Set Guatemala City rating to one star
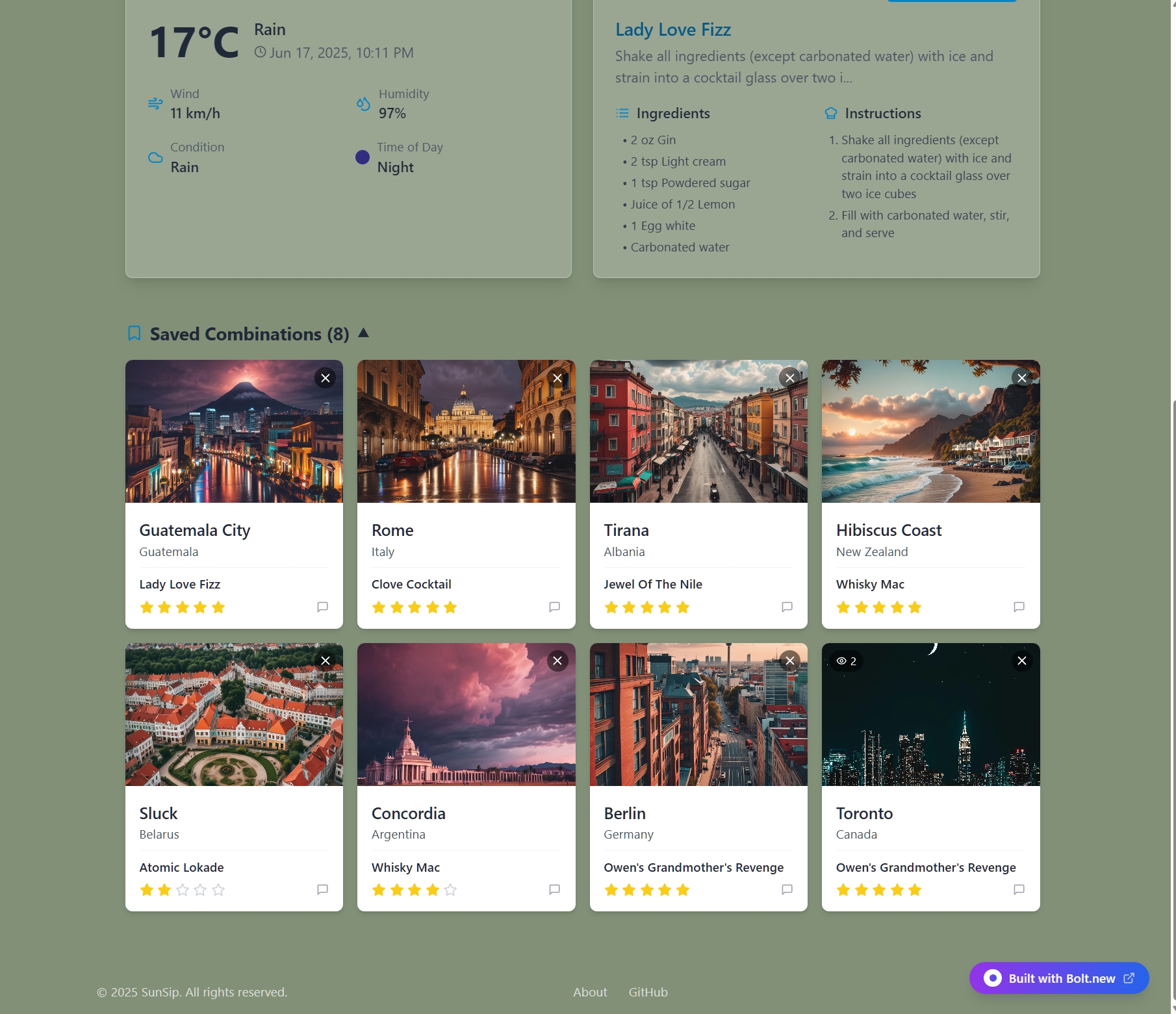 [147, 607]
